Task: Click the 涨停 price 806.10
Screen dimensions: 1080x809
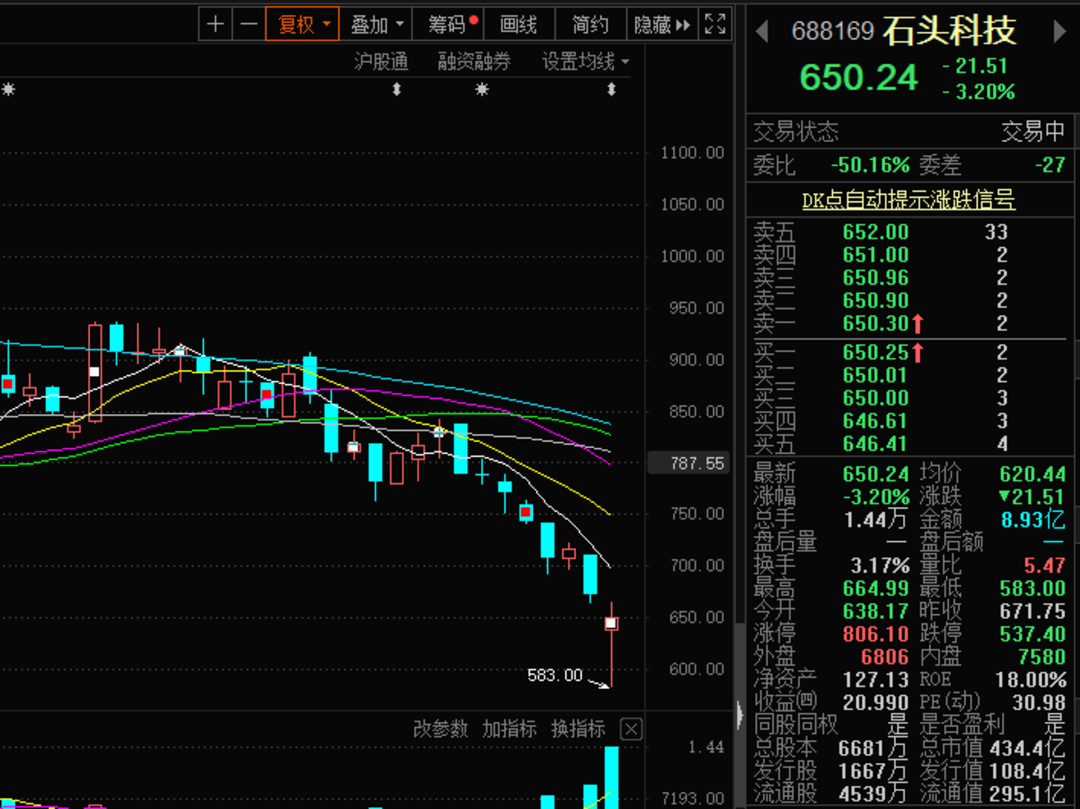Action: pyautogui.click(x=875, y=634)
